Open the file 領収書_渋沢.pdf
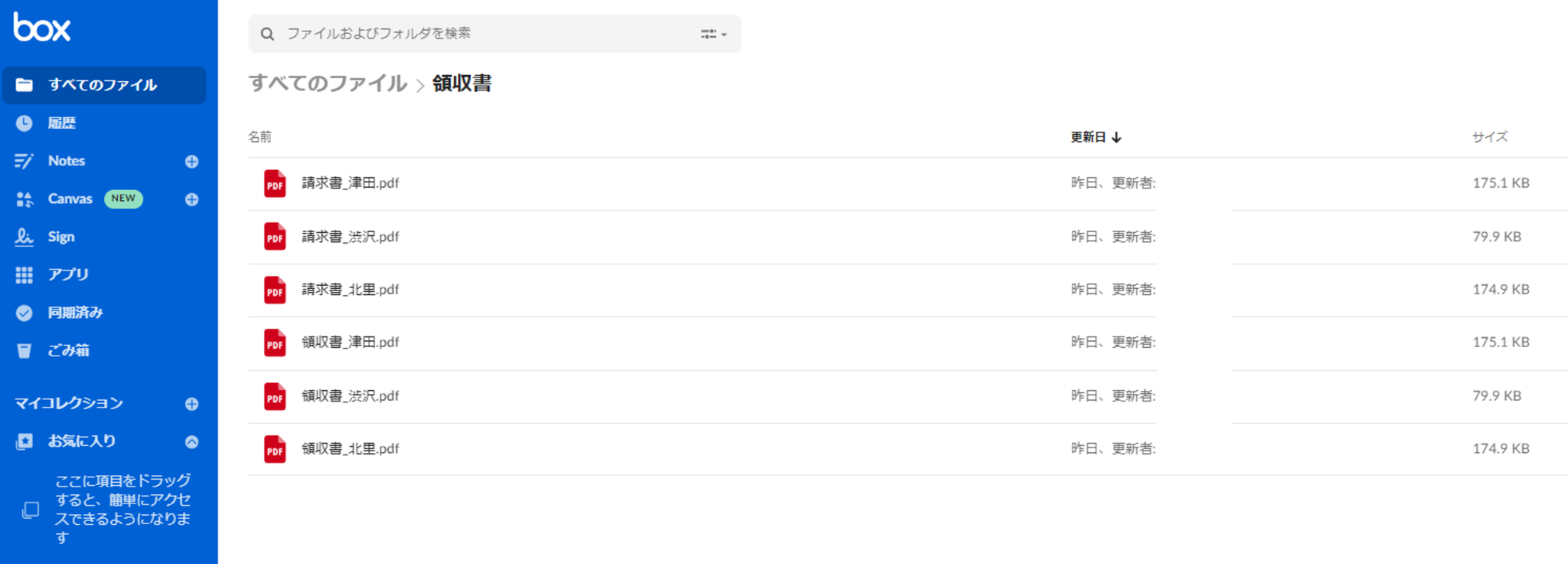The height and width of the screenshot is (564, 1568). 351,395
